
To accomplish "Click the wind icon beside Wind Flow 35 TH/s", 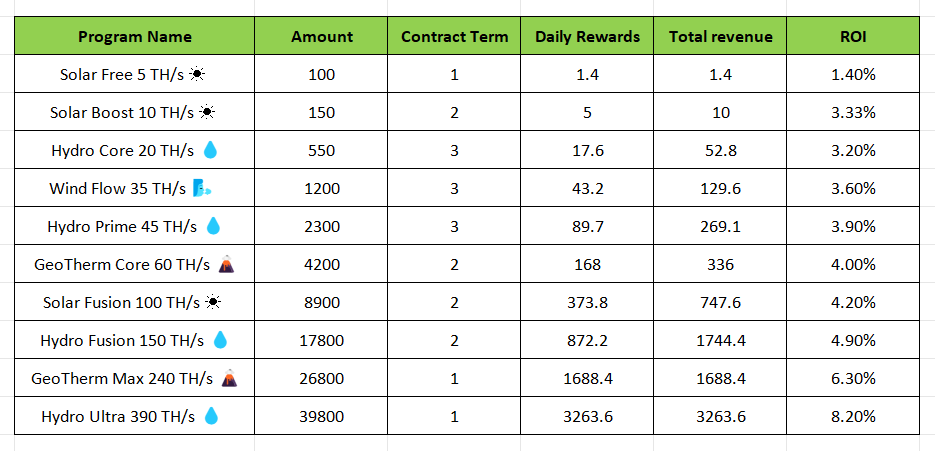I will click(x=202, y=188).
